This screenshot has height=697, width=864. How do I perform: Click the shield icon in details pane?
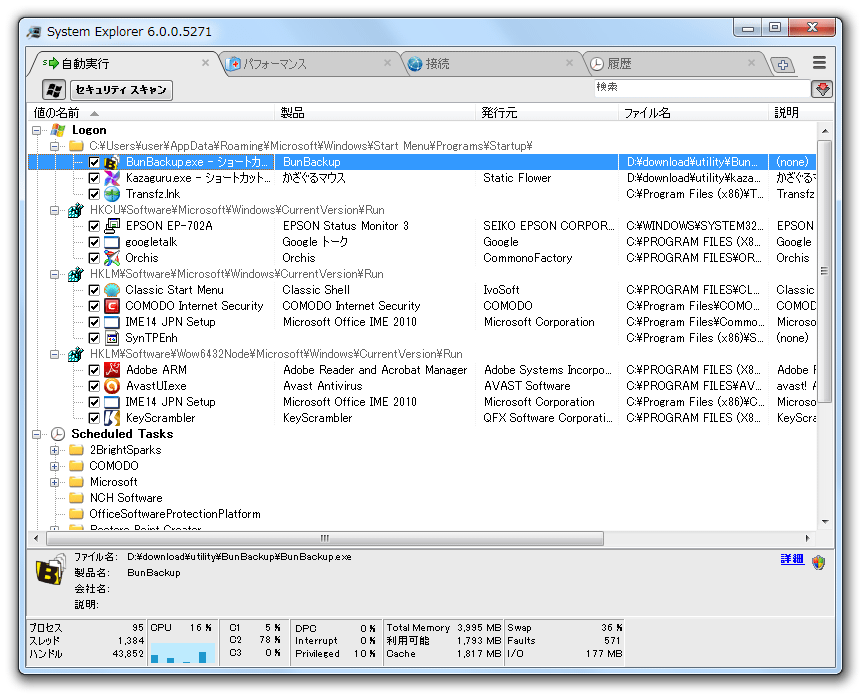[818, 562]
